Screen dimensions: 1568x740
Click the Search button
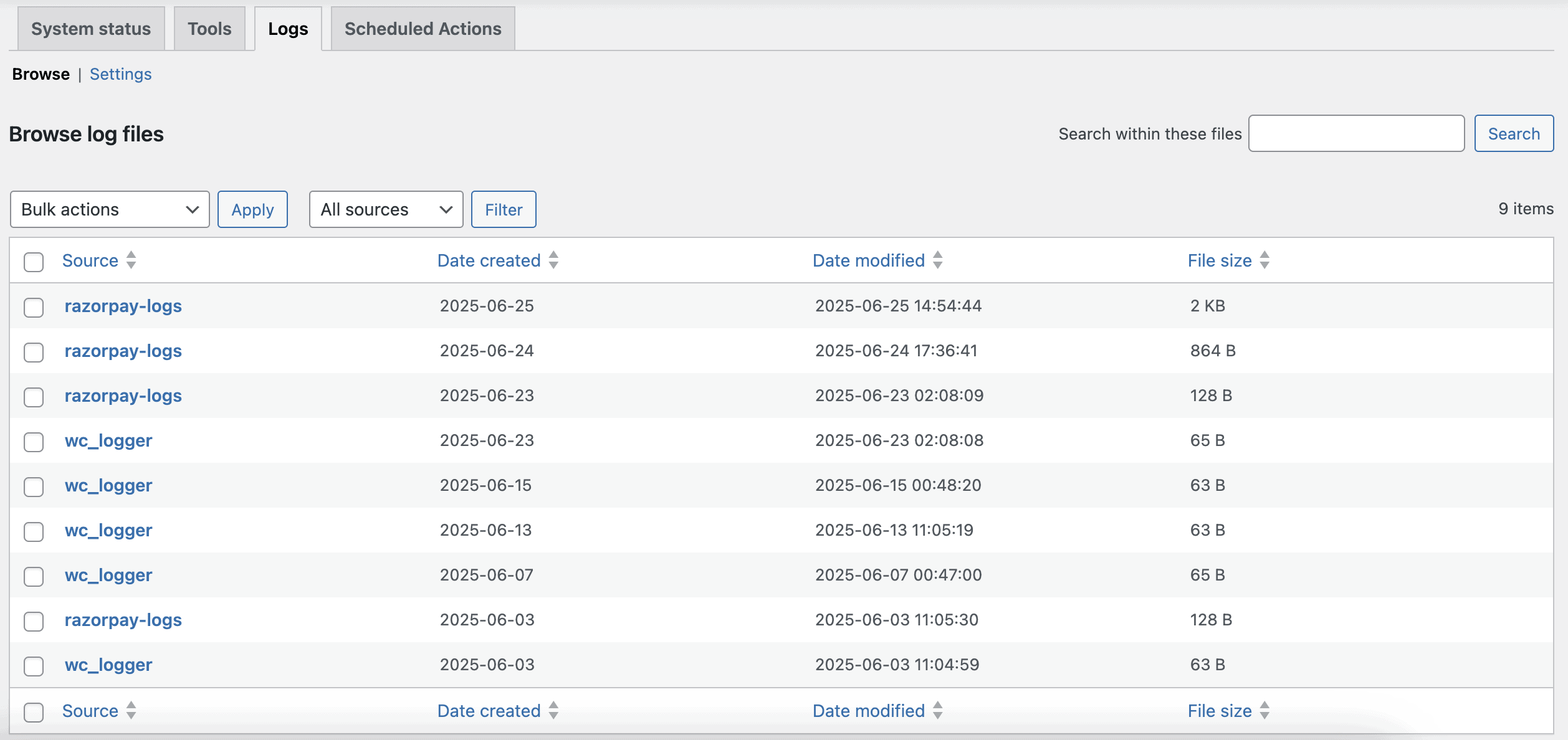click(x=1514, y=133)
